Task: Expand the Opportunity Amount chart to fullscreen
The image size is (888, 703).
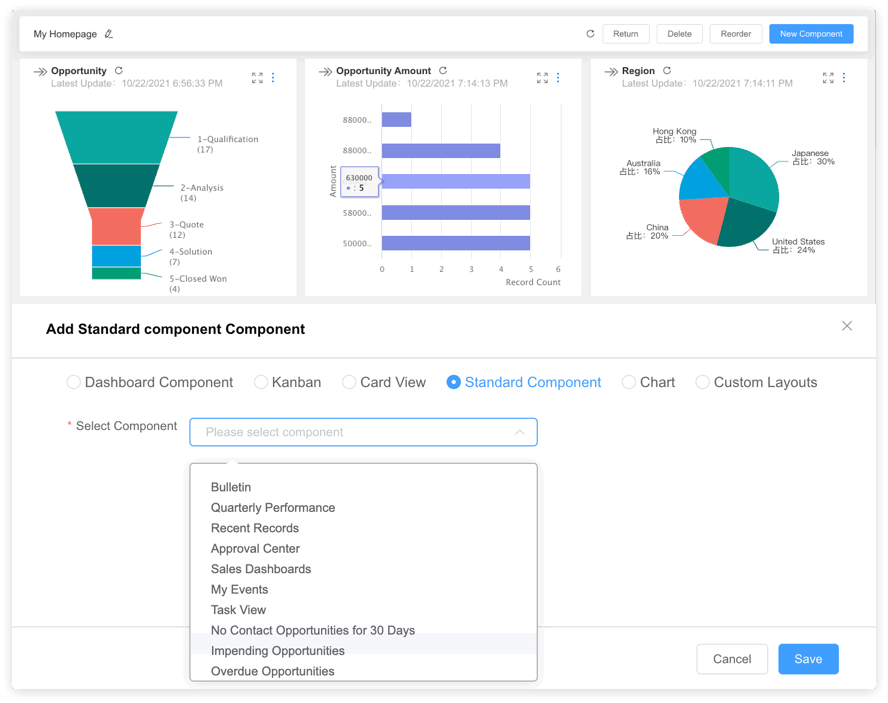Action: [542, 78]
